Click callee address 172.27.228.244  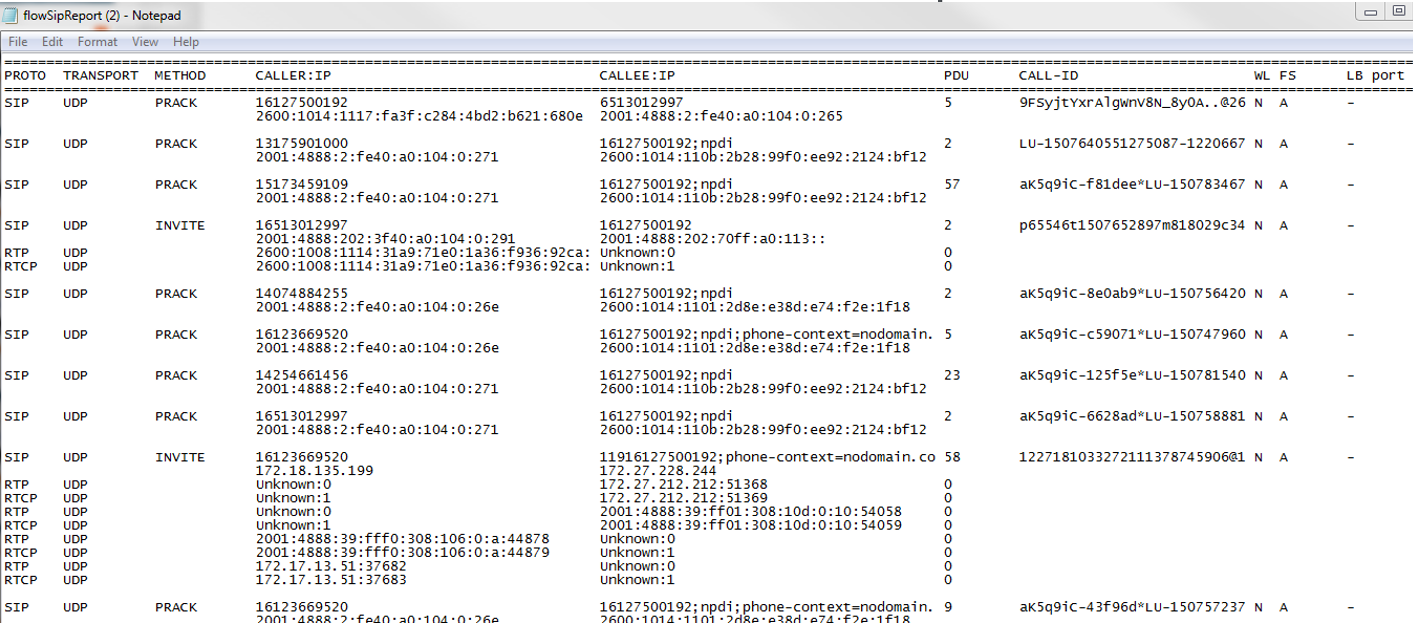click(x=657, y=470)
